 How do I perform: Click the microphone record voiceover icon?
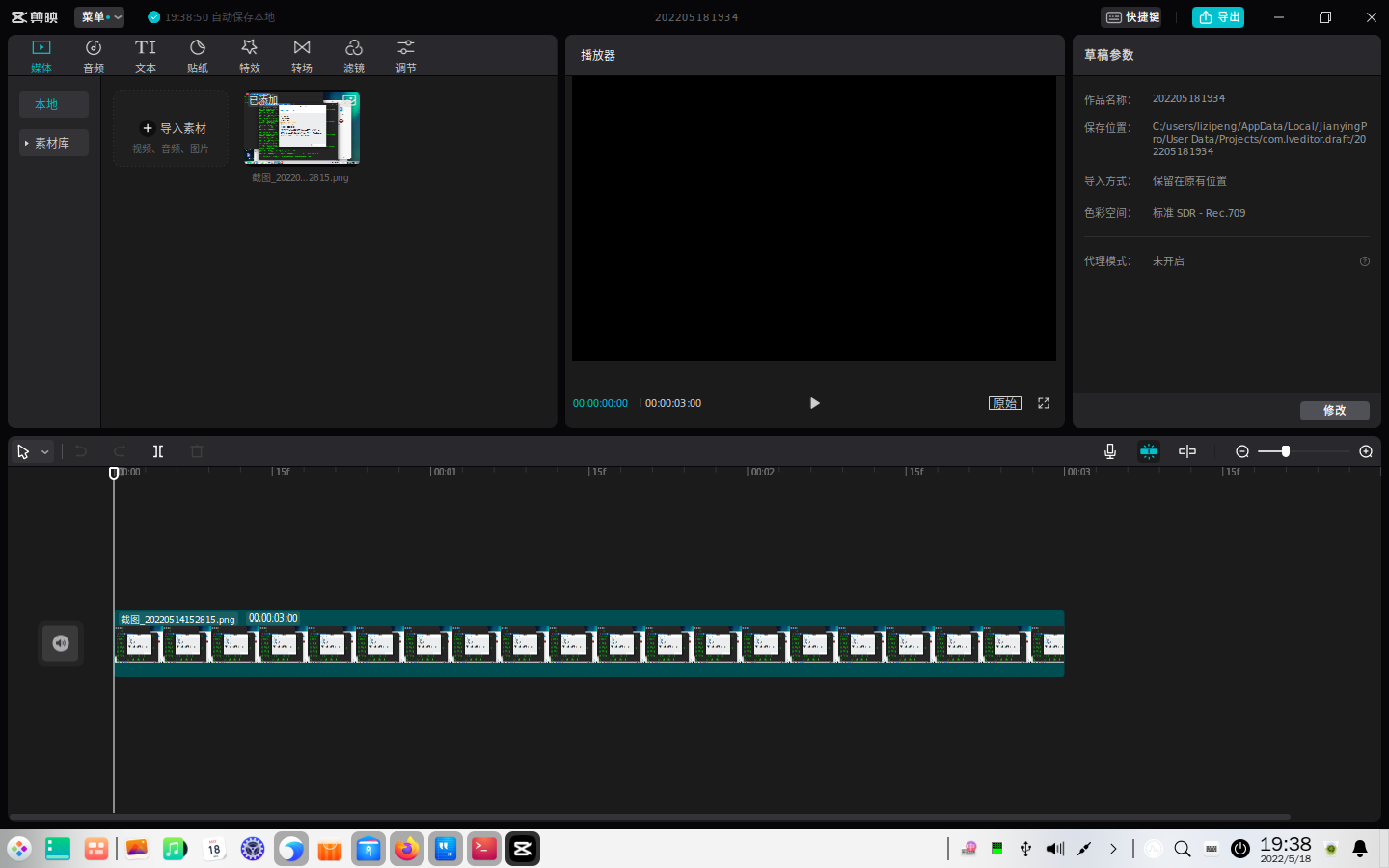coord(1110,451)
